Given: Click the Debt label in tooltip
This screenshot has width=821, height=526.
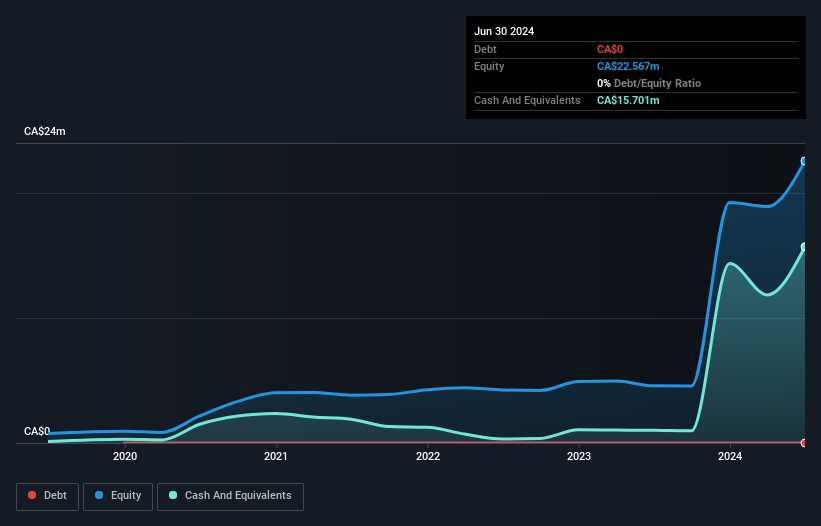Looking at the screenshot, I should 485,49.
